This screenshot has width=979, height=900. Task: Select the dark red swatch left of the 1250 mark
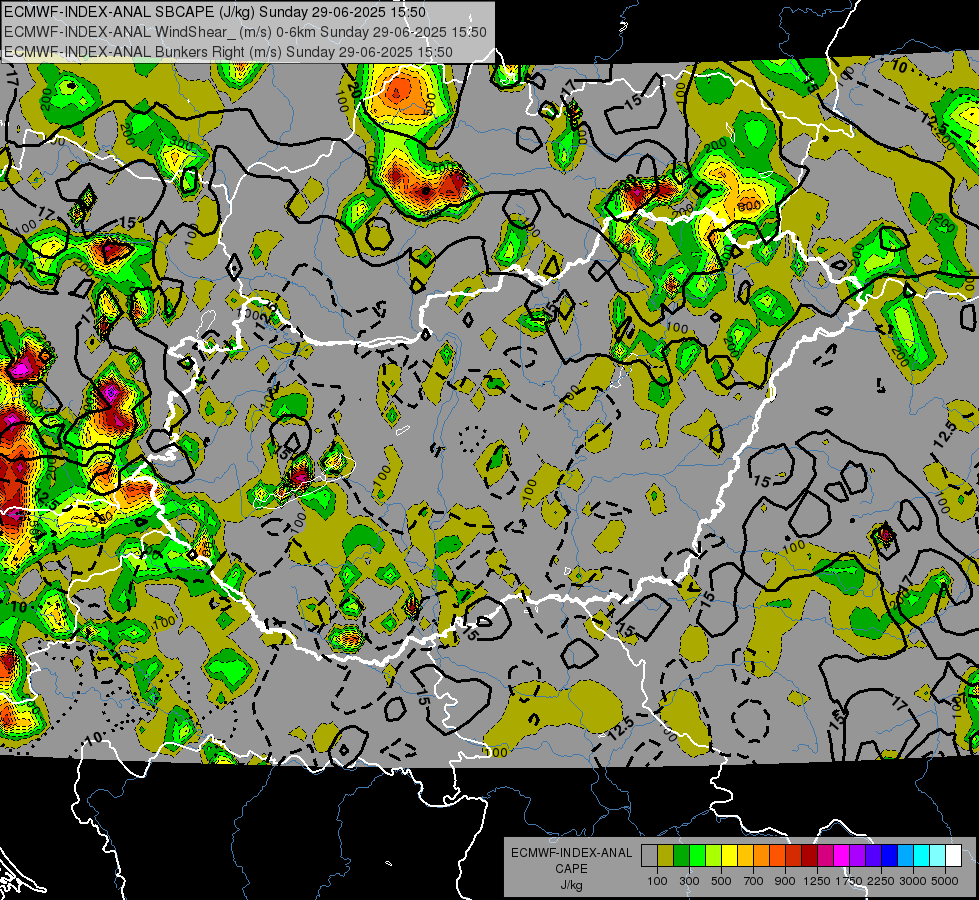click(x=810, y=856)
